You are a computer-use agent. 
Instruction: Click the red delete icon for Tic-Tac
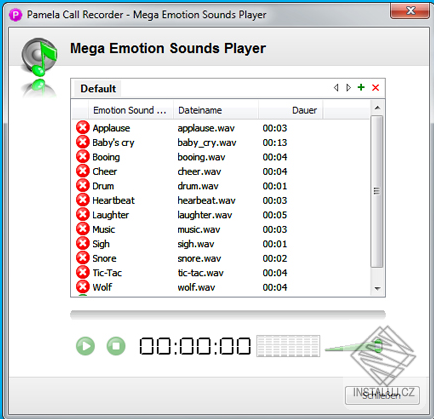[x=83, y=273]
